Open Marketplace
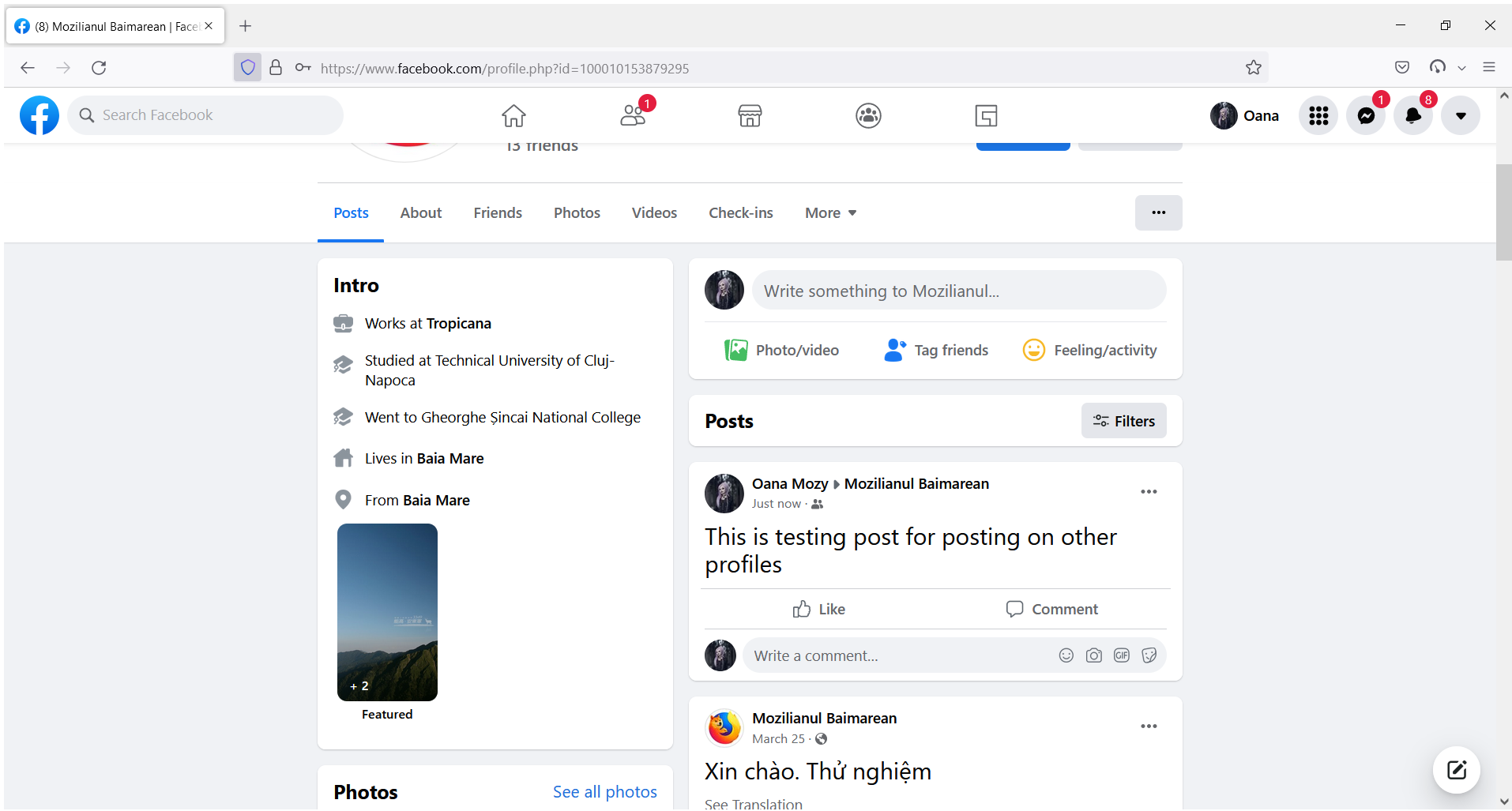1512x811 pixels. [750, 115]
